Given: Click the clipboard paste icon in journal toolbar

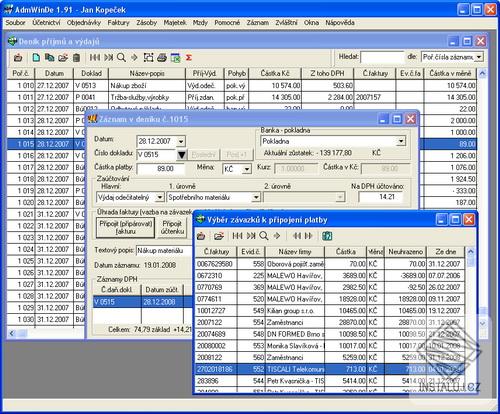Looking at the screenshot, I should pos(77,58).
